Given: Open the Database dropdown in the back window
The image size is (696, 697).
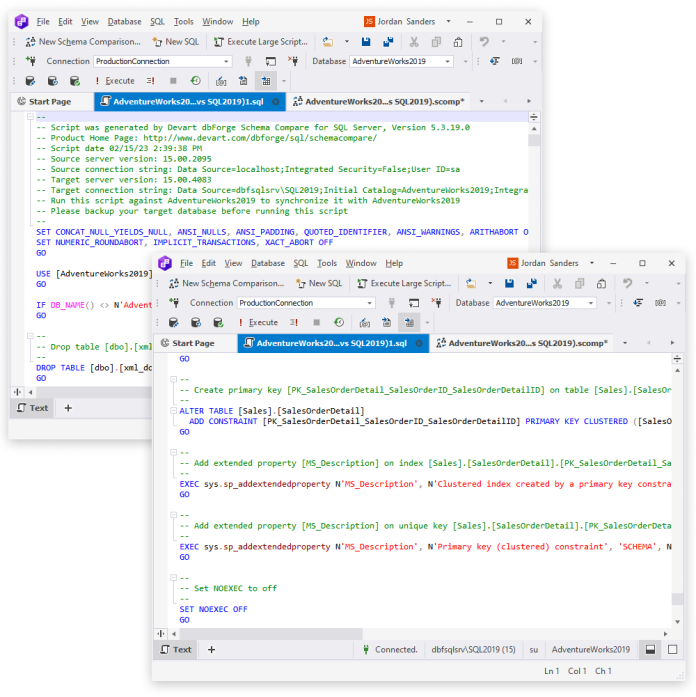Looking at the screenshot, I should (447, 61).
